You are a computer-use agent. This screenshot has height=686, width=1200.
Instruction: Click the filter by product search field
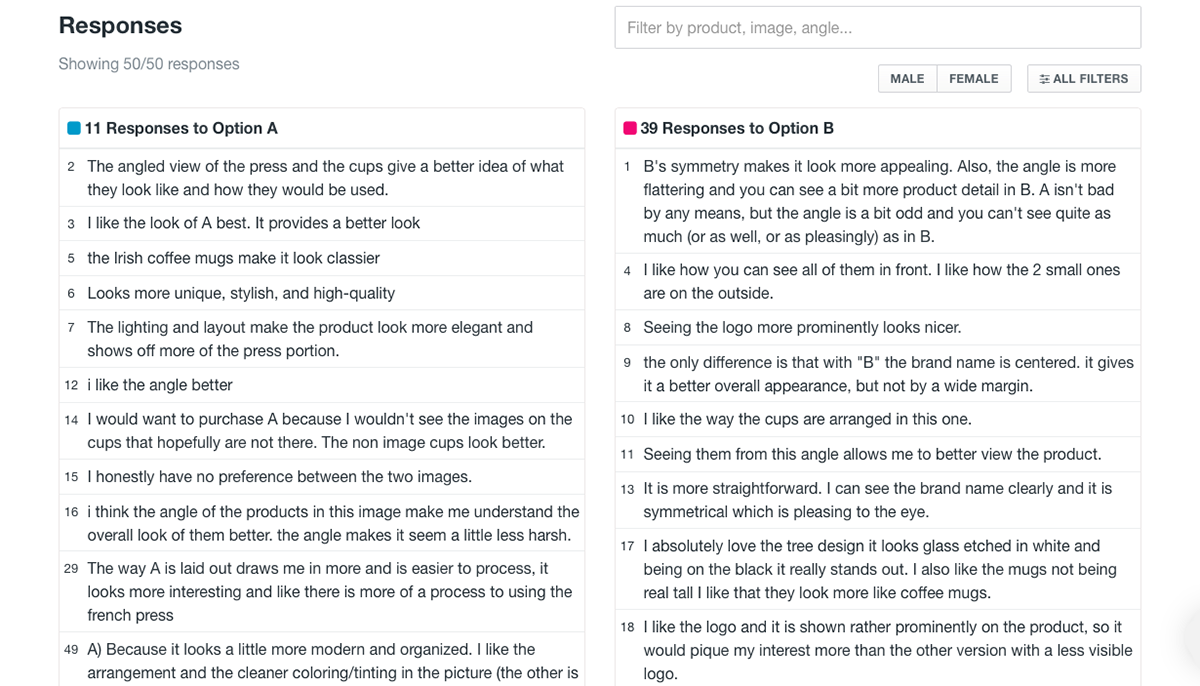click(877, 28)
